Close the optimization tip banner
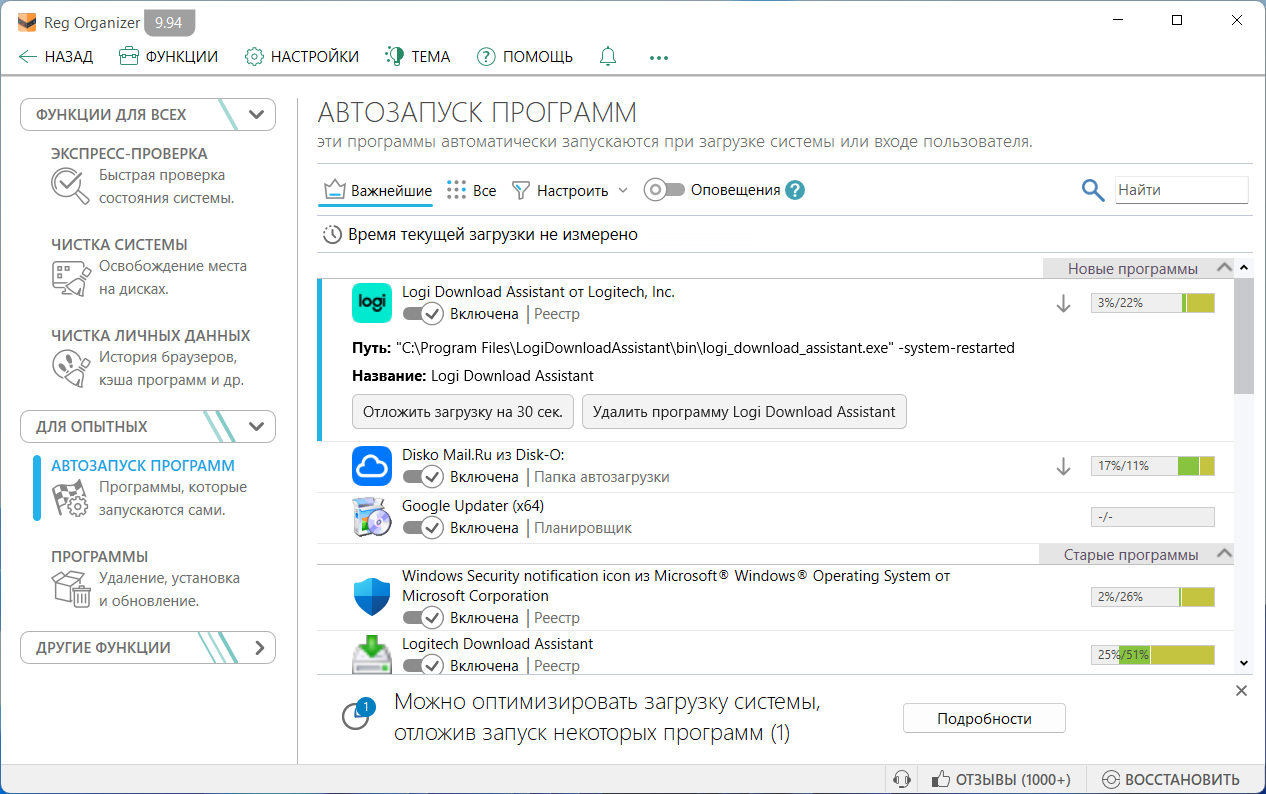The image size is (1266, 794). coord(1241,690)
